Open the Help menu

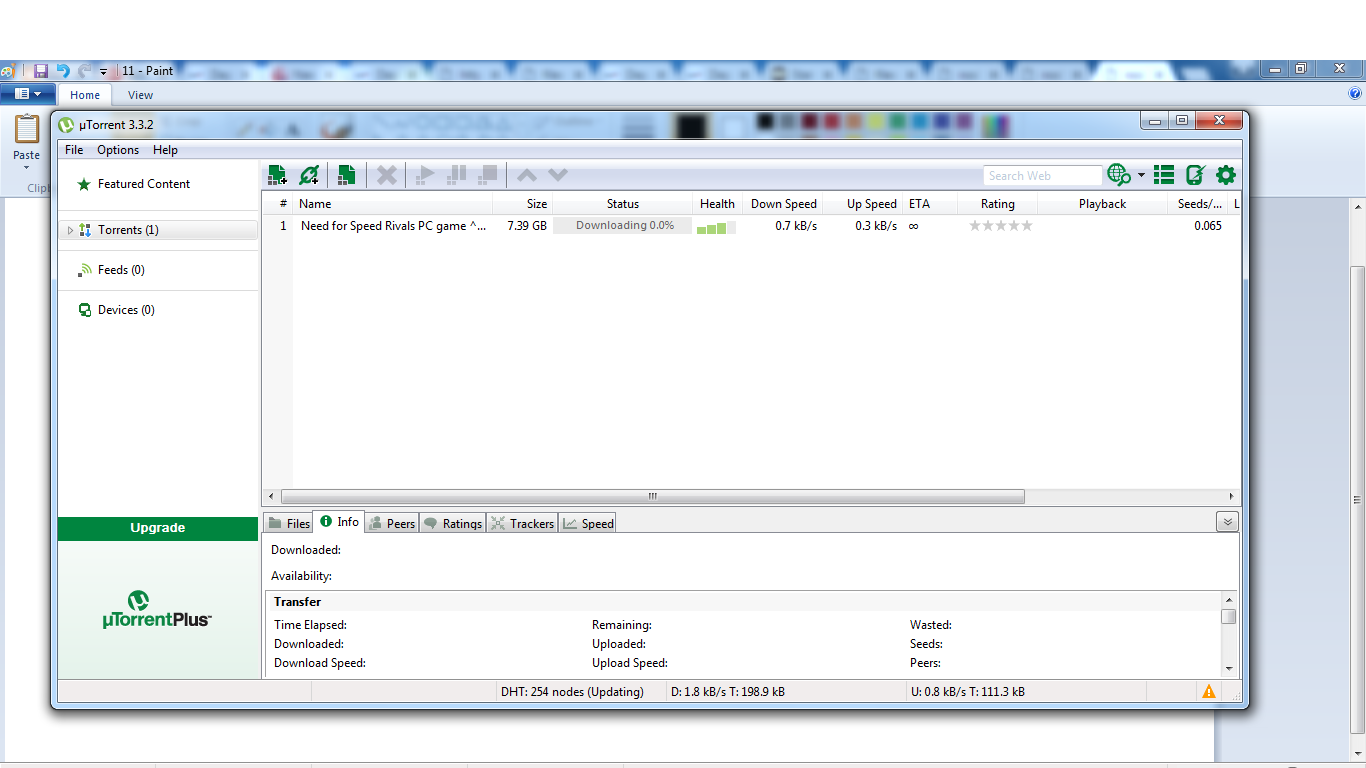pyautogui.click(x=165, y=150)
